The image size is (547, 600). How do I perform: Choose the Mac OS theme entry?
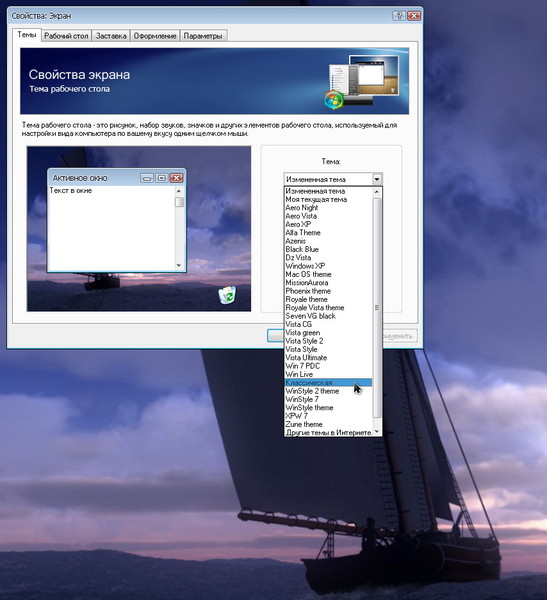pyautogui.click(x=328, y=274)
